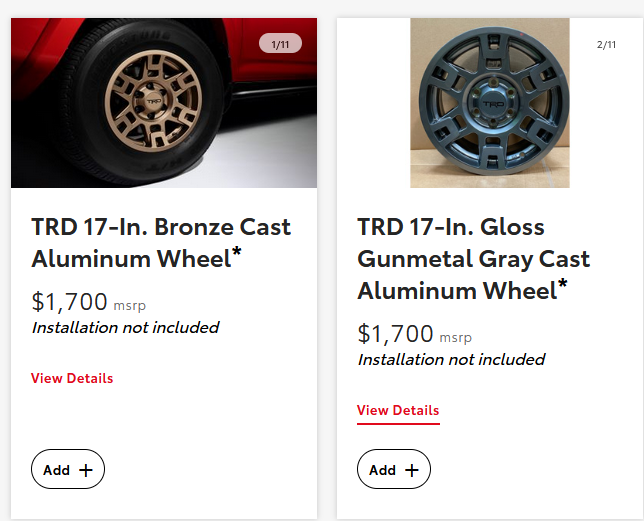The height and width of the screenshot is (521, 644).
Task: Click the msrp label on the Gunmetal Gray card
Action: [x=455, y=337]
